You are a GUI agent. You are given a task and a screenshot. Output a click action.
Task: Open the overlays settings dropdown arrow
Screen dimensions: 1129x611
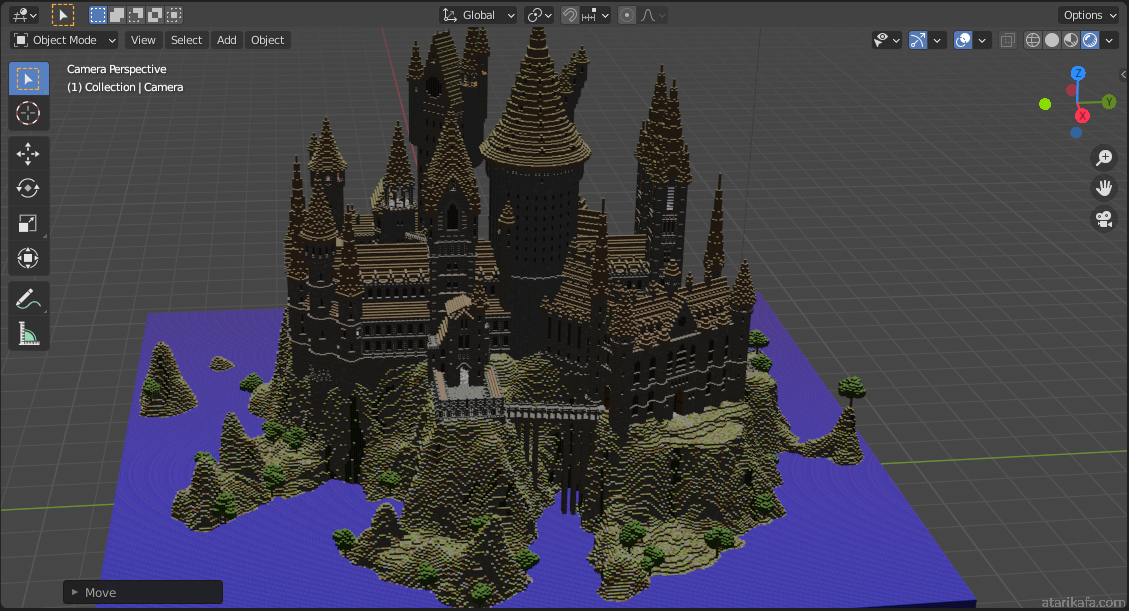tap(982, 40)
